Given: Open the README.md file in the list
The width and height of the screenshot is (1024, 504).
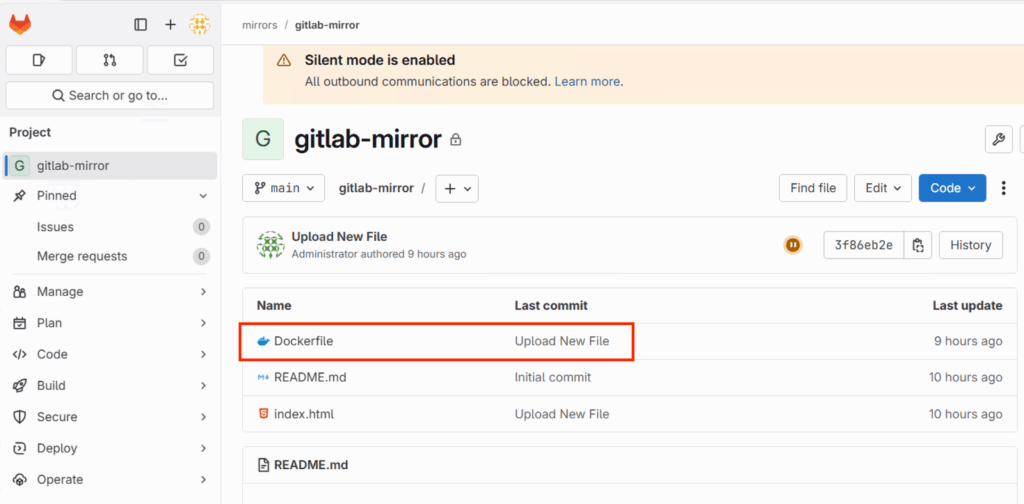Looking at the screenshot, I should tap(310, 377).
